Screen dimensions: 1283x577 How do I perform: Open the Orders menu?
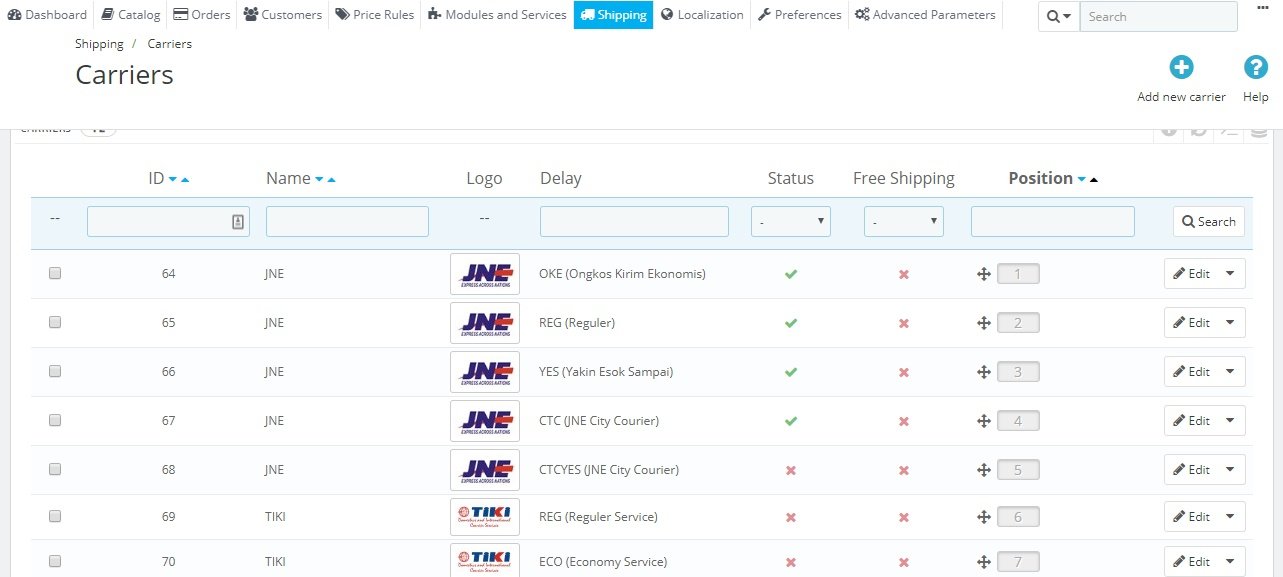[x=202, y=15]
